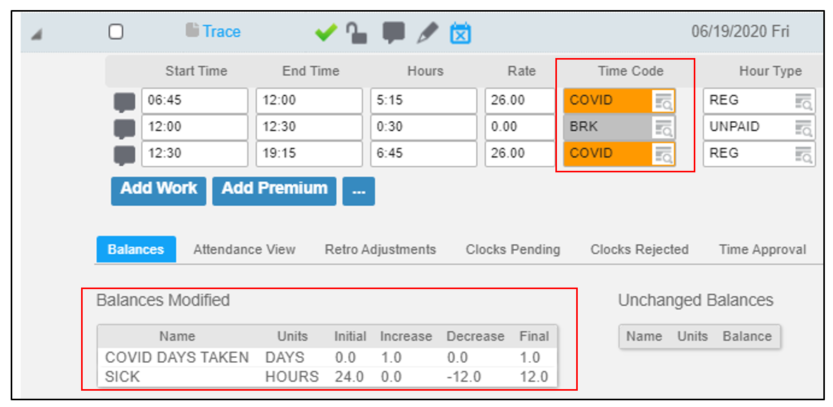Click the Add Premium button
The height and width of the screenshot is (407, 833).
point(274,191)
